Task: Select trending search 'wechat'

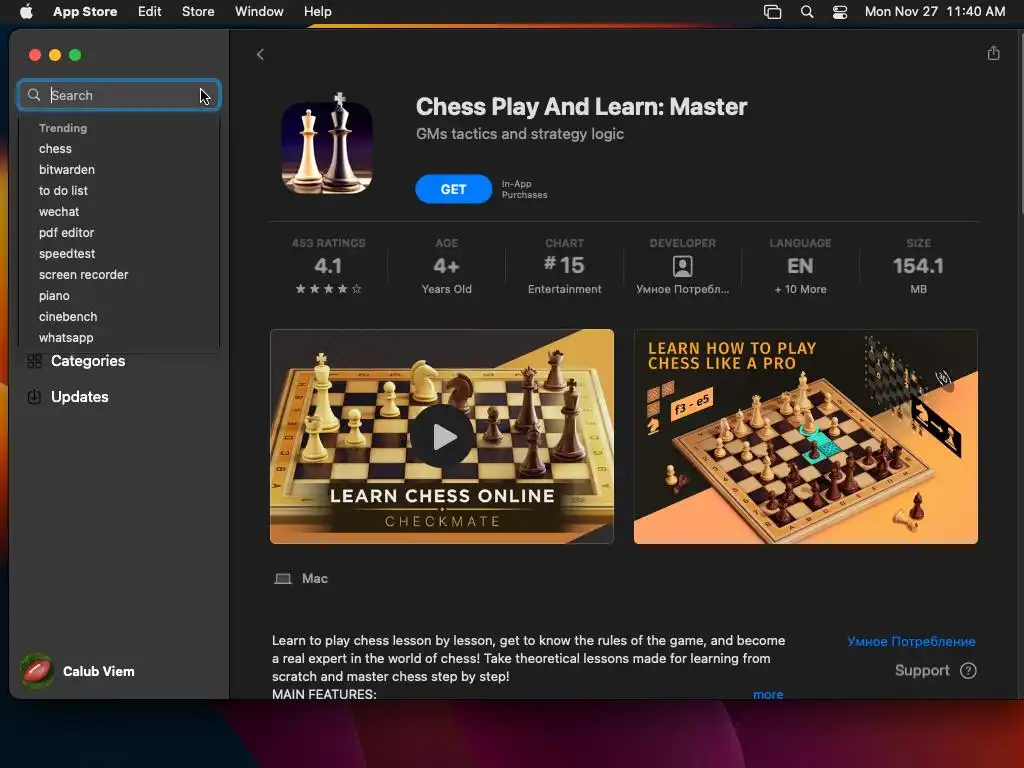Action: (x=59, y=212)
